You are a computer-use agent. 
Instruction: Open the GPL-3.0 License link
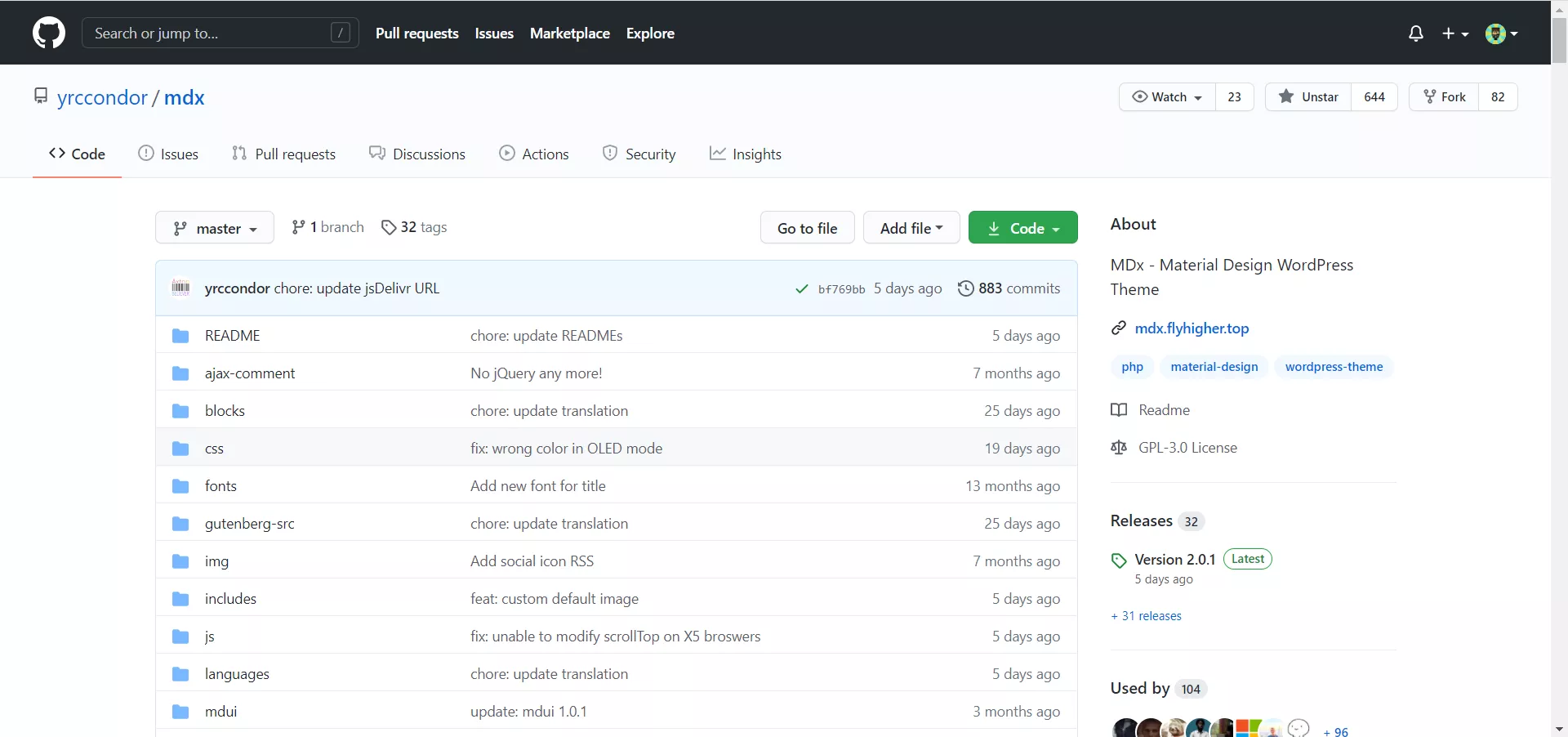[1174, 448]
